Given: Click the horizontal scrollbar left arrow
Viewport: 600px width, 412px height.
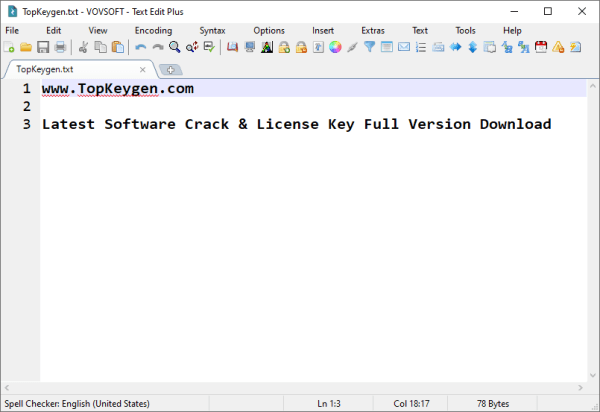Looking at the screenshot, I should (7, 388).
